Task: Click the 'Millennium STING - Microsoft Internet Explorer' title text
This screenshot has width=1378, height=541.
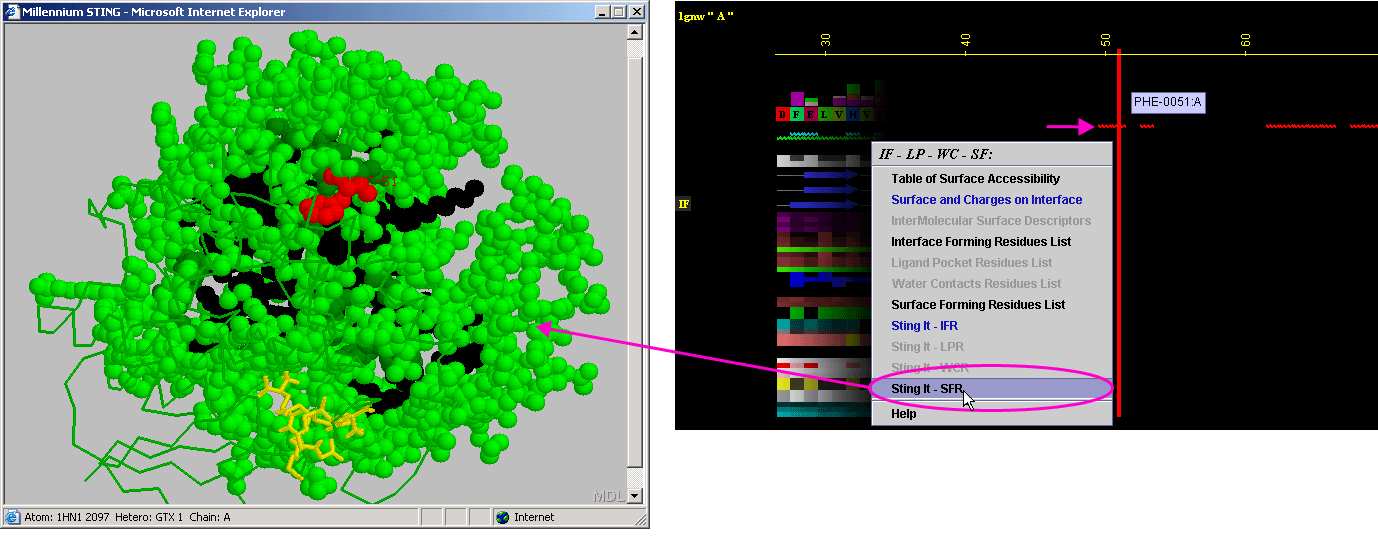Action: click(153, 12)
